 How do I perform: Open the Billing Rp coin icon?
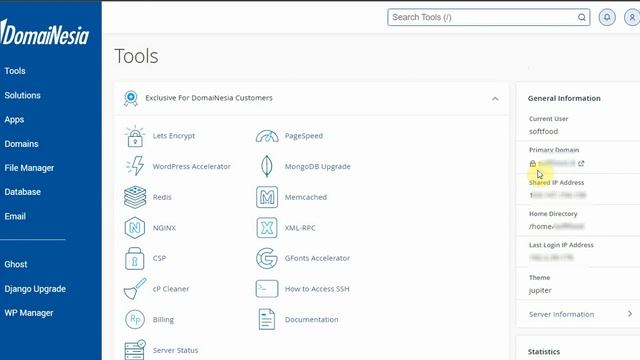(x=135, y=319)
